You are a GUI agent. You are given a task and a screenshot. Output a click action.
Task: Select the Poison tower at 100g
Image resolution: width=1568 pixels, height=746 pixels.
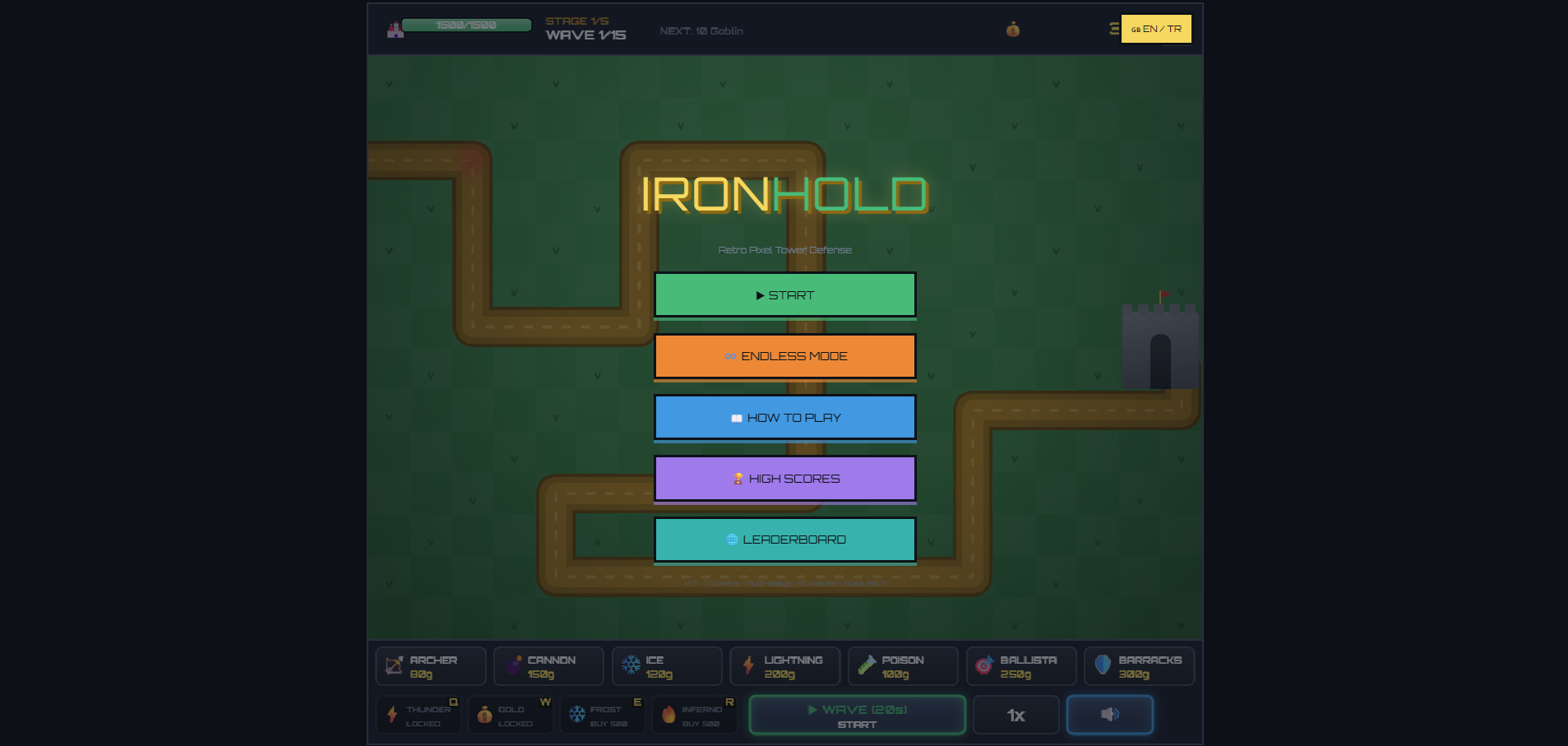click(x=903, y=666)
